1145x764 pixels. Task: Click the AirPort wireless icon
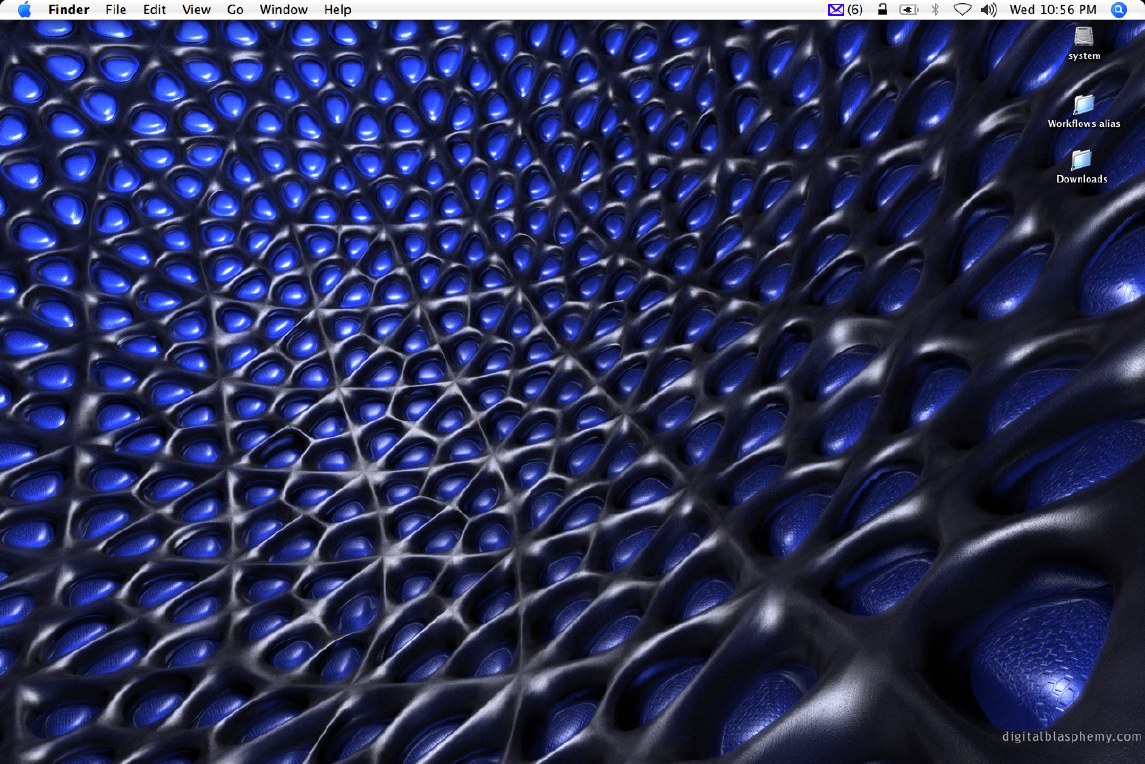[x=962, y=9]
